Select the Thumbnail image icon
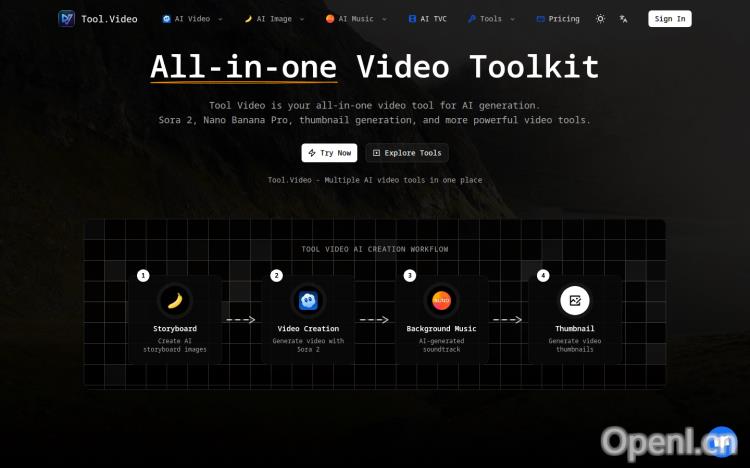Viewport: 750px width, 468px height. pyautogui.click(x=575, y=301)
